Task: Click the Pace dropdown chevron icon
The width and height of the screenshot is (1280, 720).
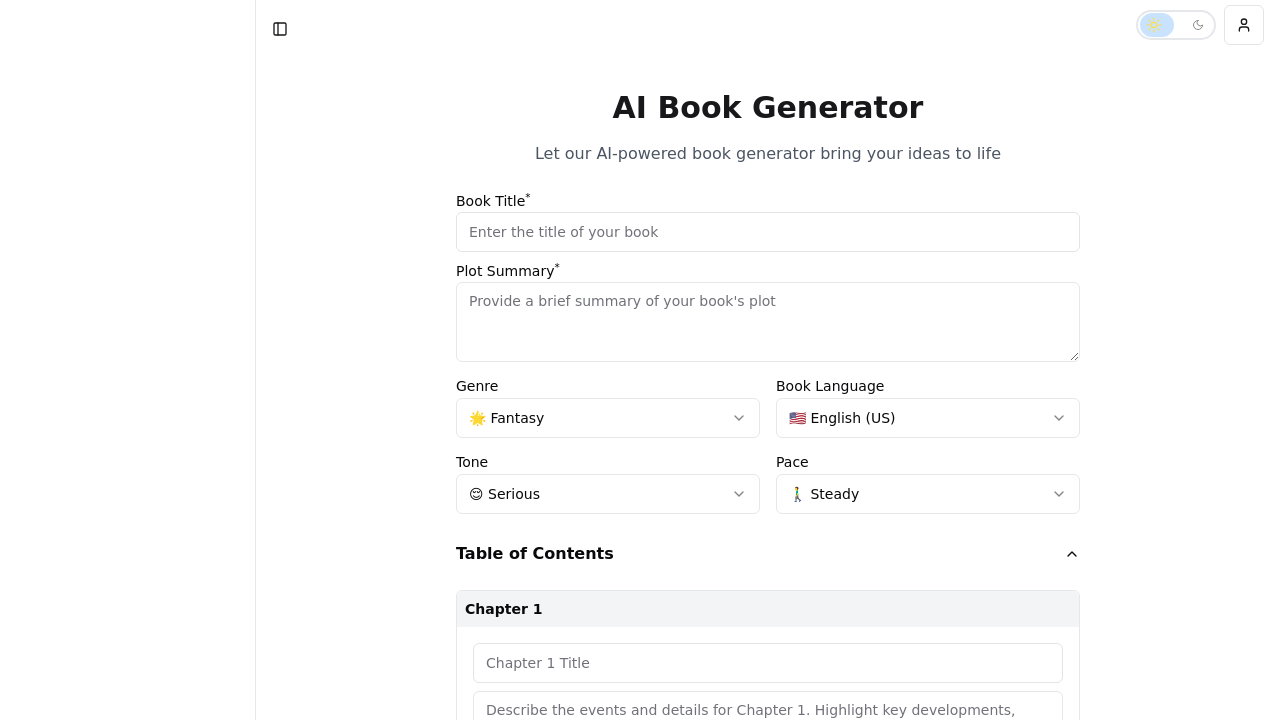Action: click(x=1059, y=494)
